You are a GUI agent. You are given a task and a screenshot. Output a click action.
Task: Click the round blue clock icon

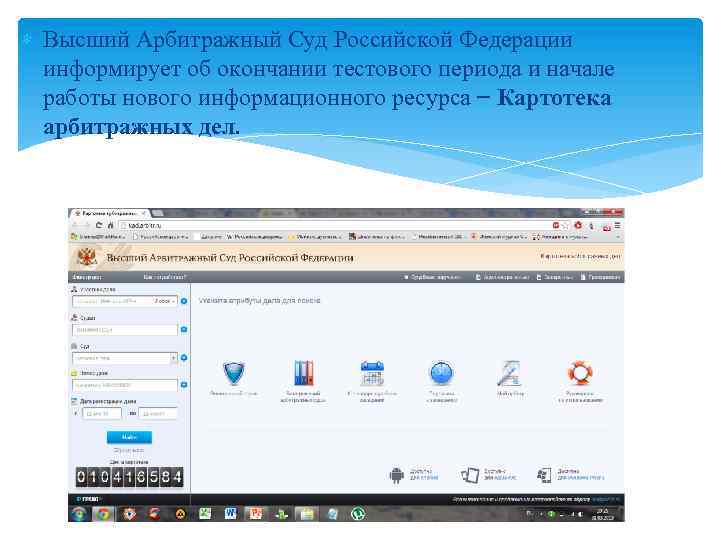[x=441, y=372]
